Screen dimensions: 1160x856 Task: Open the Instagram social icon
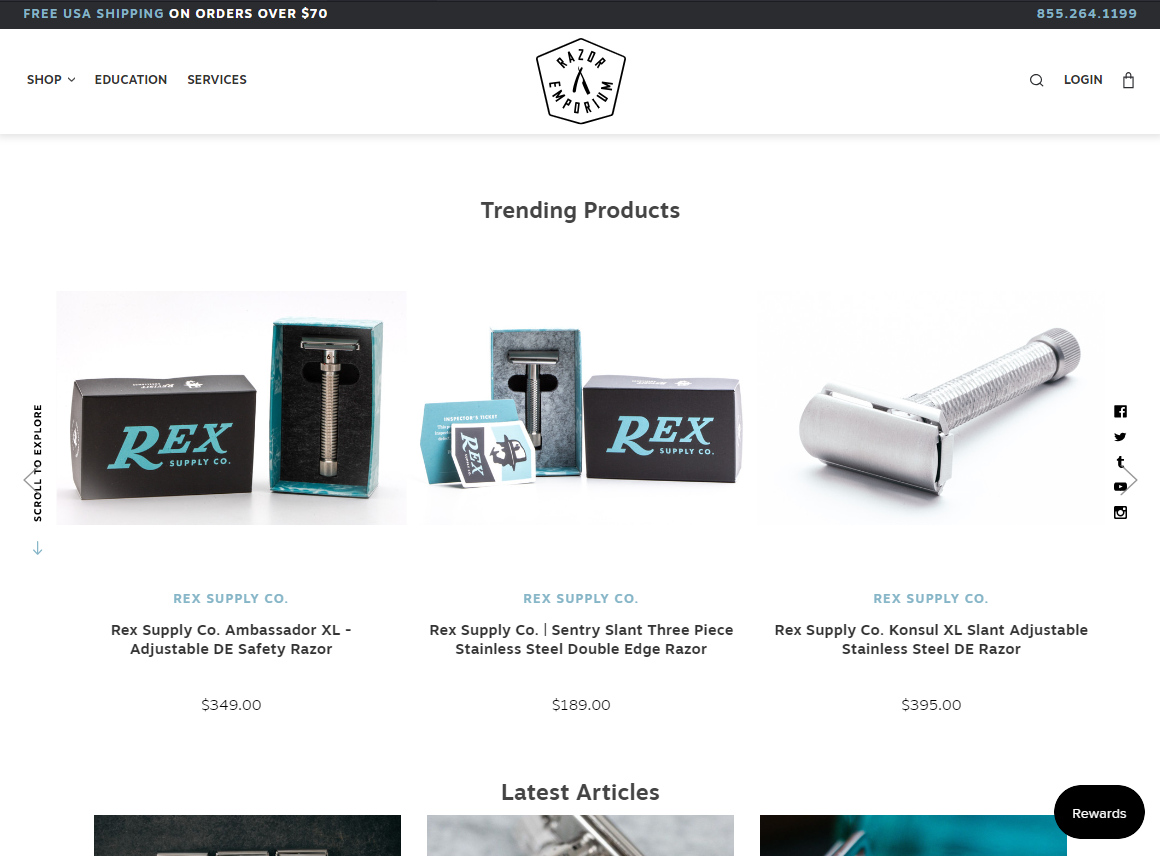1120,512
